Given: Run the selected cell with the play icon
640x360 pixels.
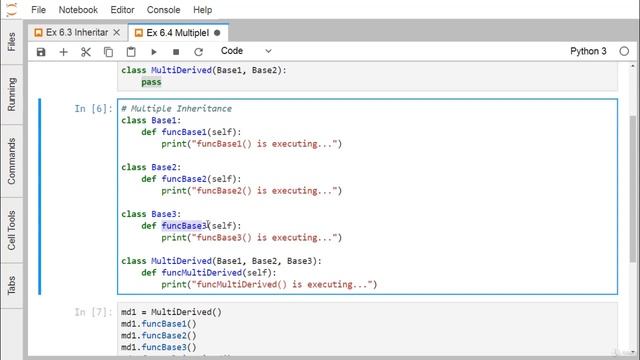Looking at the screenshot, I should pyautogui.click(x=153, y=52).
